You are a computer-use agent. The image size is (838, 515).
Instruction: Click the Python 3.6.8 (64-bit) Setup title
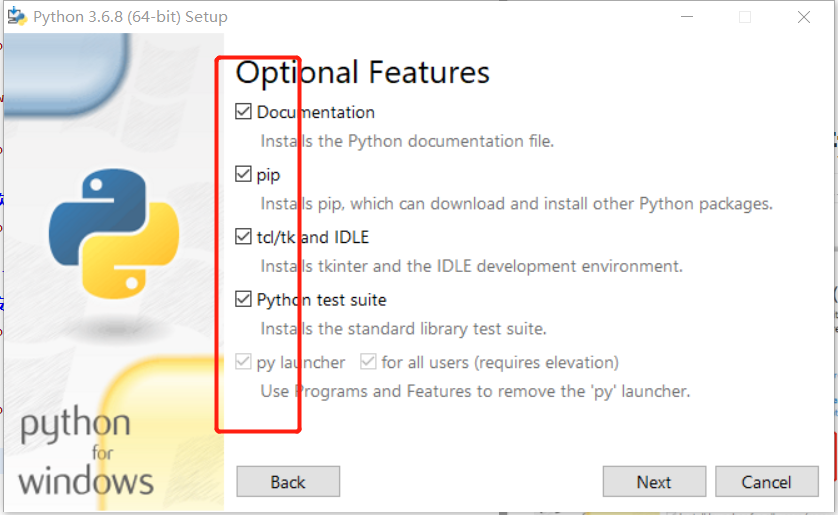pos(130,17)
